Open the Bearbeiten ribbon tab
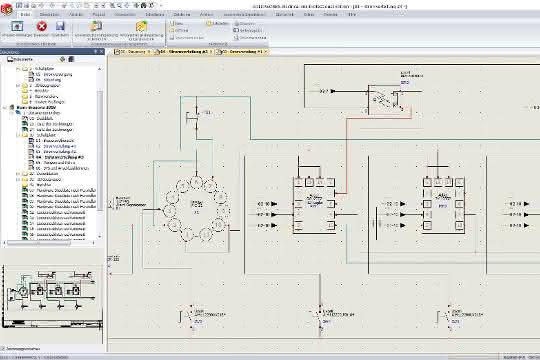Viewport: 540px width, 360px height. point(49,14)
